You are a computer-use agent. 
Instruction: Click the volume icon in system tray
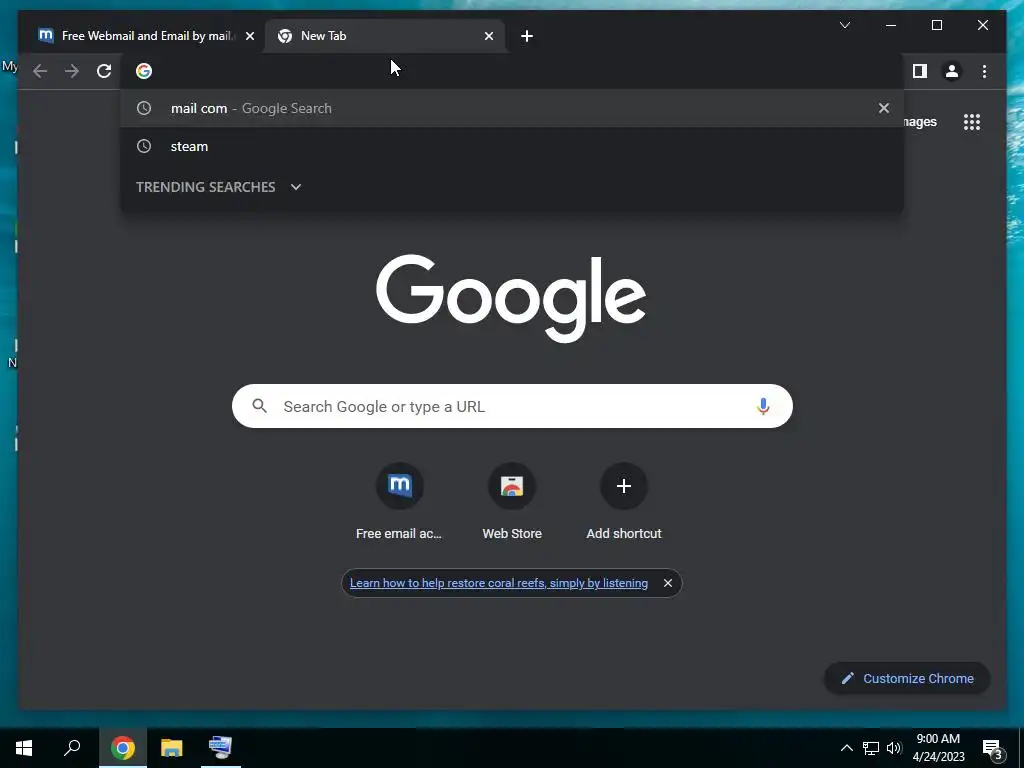pyautogui.click(x=894, y=748)
